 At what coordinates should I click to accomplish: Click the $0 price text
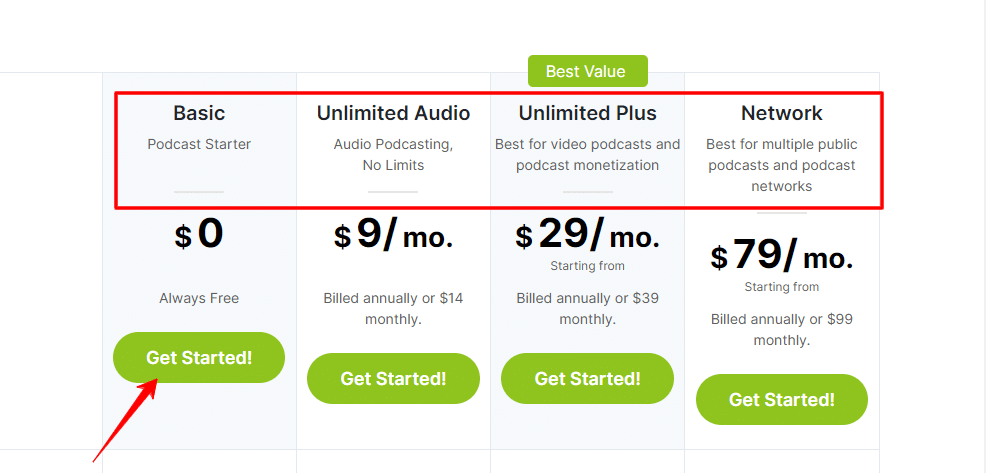click(x=199, y=235)
